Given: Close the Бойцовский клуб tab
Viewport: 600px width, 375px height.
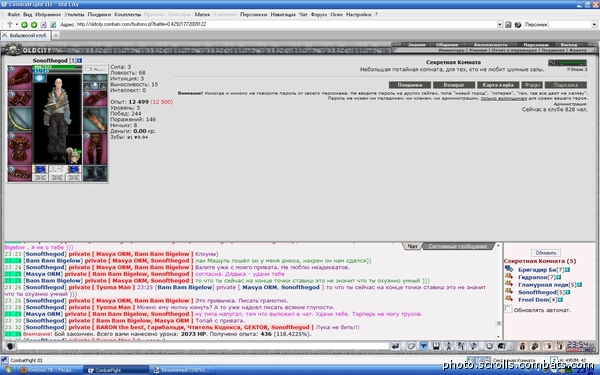Looking at the screenshot, I should (x=5, y=35).
